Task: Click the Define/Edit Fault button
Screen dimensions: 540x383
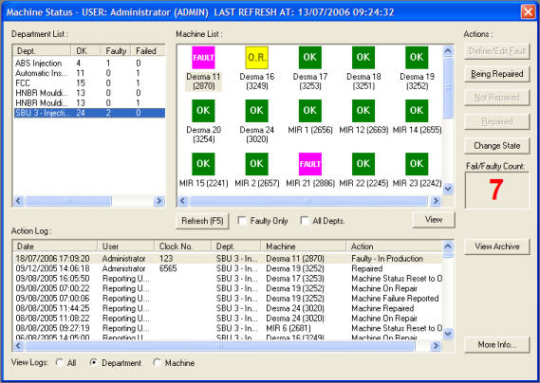Action: 497,51
